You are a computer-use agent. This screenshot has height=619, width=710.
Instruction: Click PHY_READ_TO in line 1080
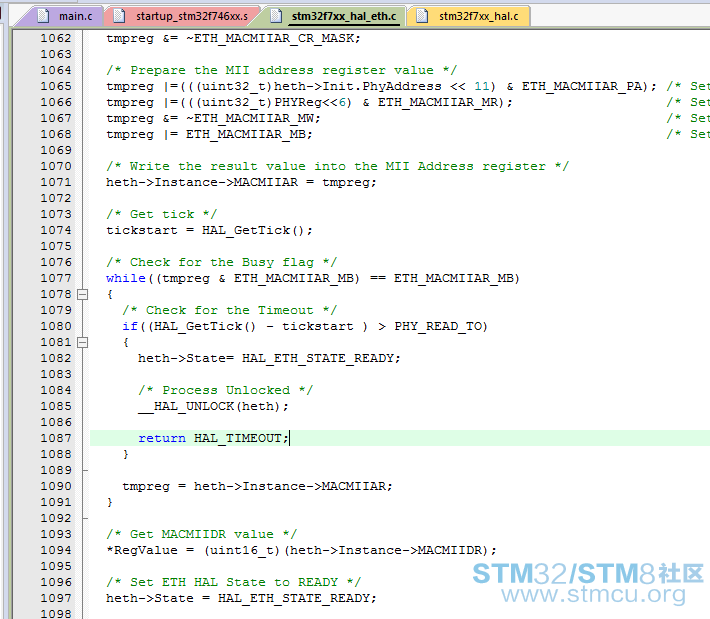point(438,326)
